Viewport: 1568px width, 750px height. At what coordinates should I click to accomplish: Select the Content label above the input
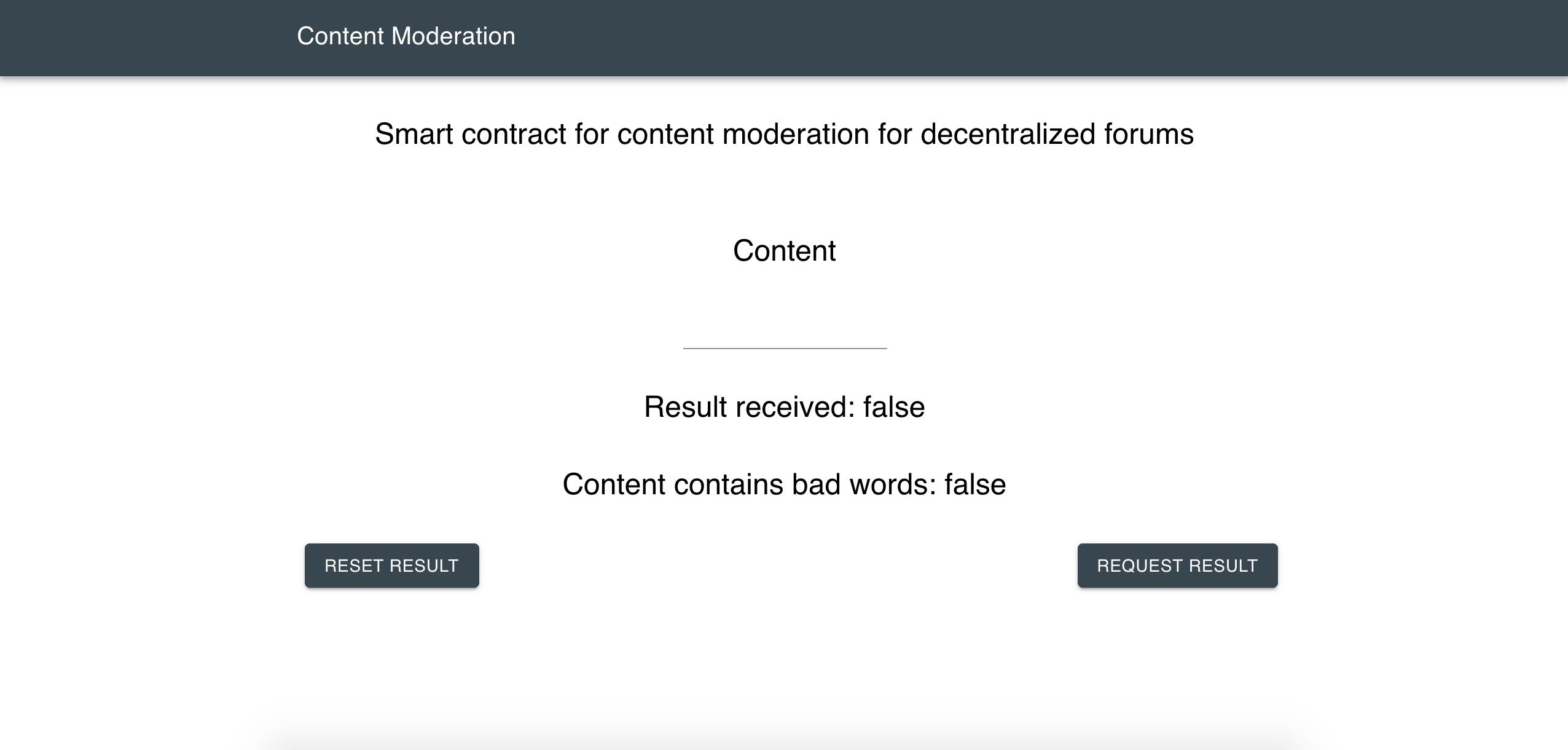tap(785, 251)
